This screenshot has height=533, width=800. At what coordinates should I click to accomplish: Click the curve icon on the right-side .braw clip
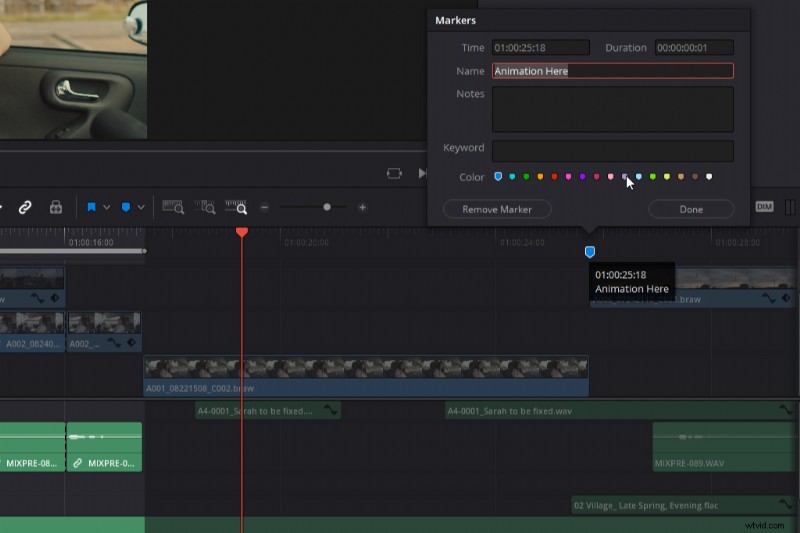(768, 298)
